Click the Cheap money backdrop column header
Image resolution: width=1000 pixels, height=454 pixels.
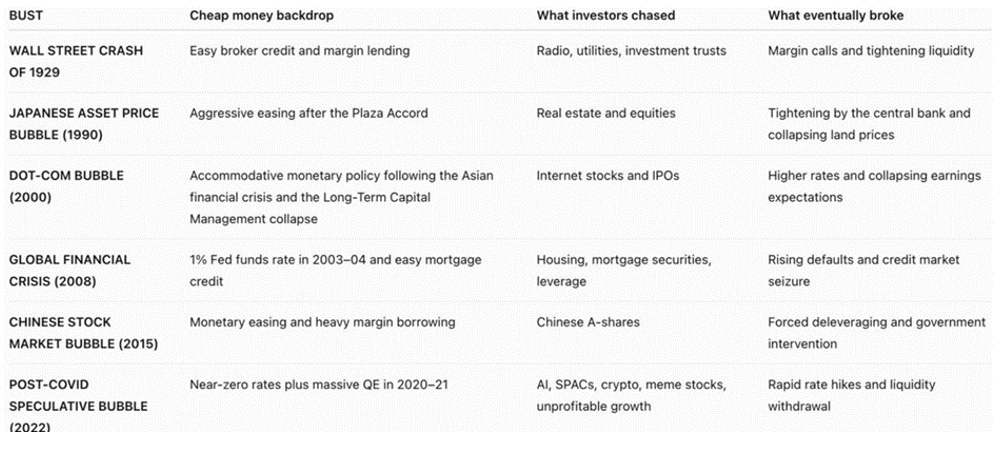tap(261, 15)
